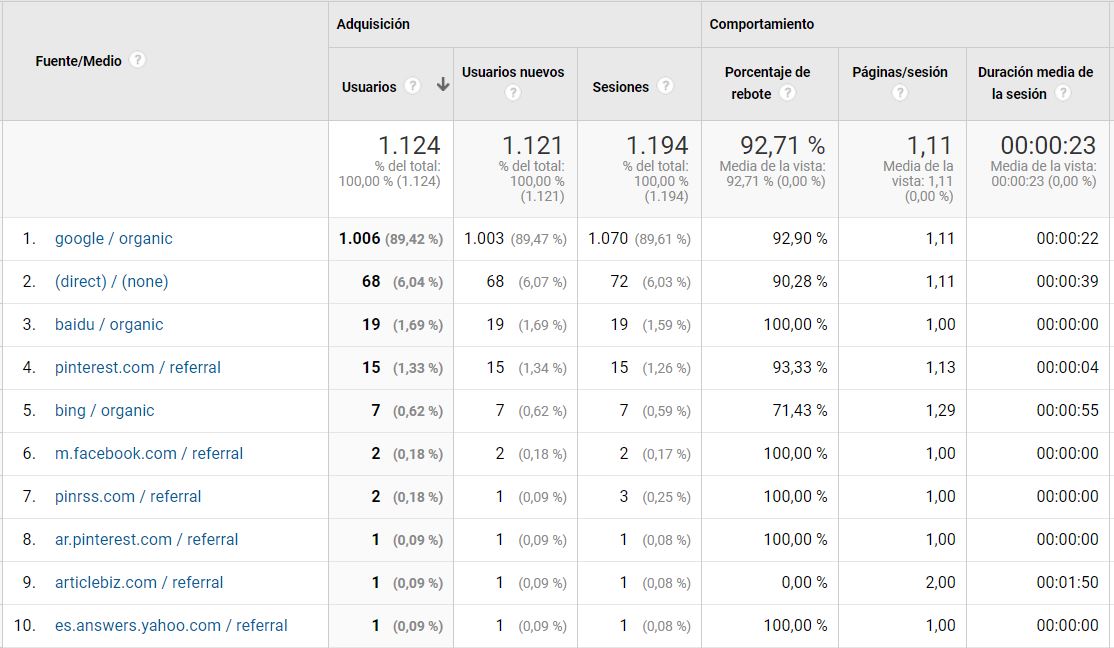Open baidu / organic source link
Image resolution: width=1114 pixels, height=648 pixels.
pyautogui.click(x=109, y=325)
